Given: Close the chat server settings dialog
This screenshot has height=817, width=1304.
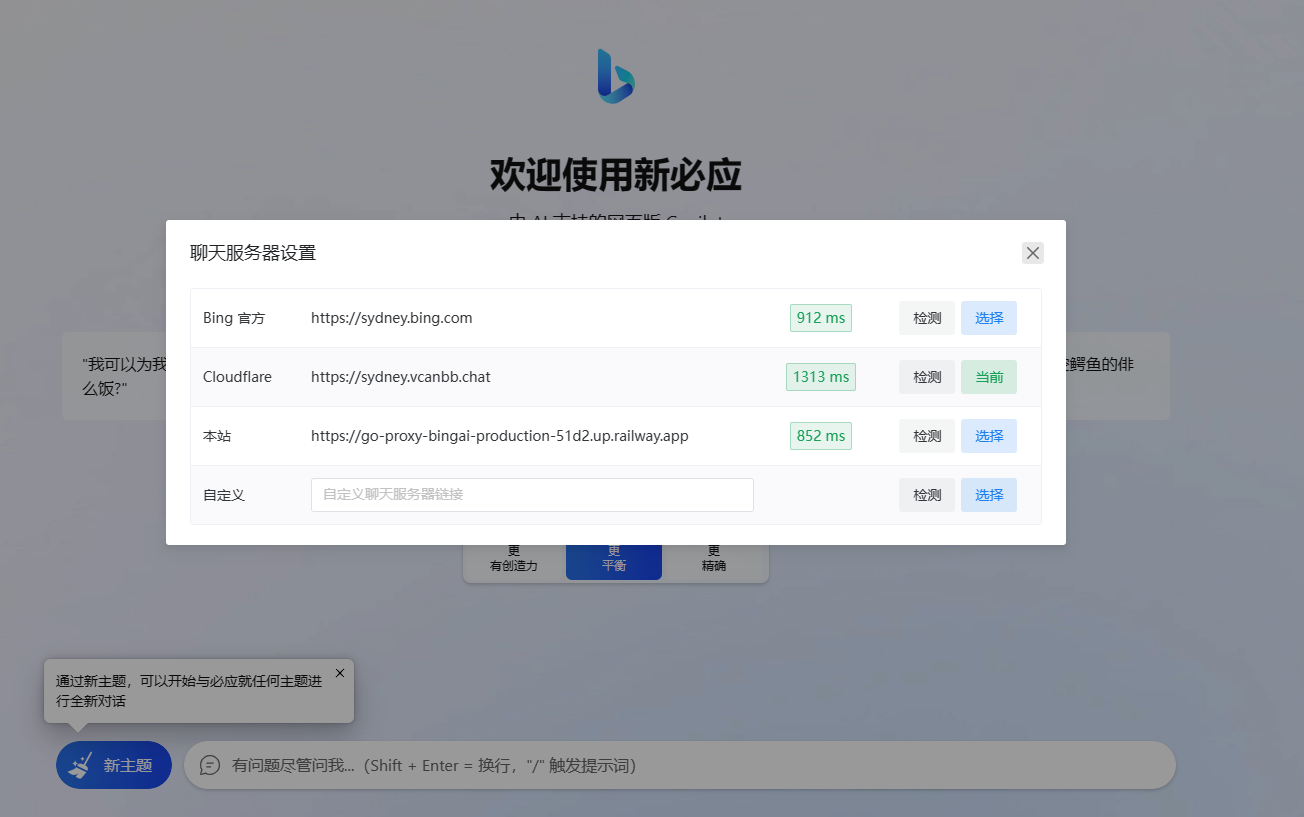Looking at the screenshot, I should point(1033,253).
